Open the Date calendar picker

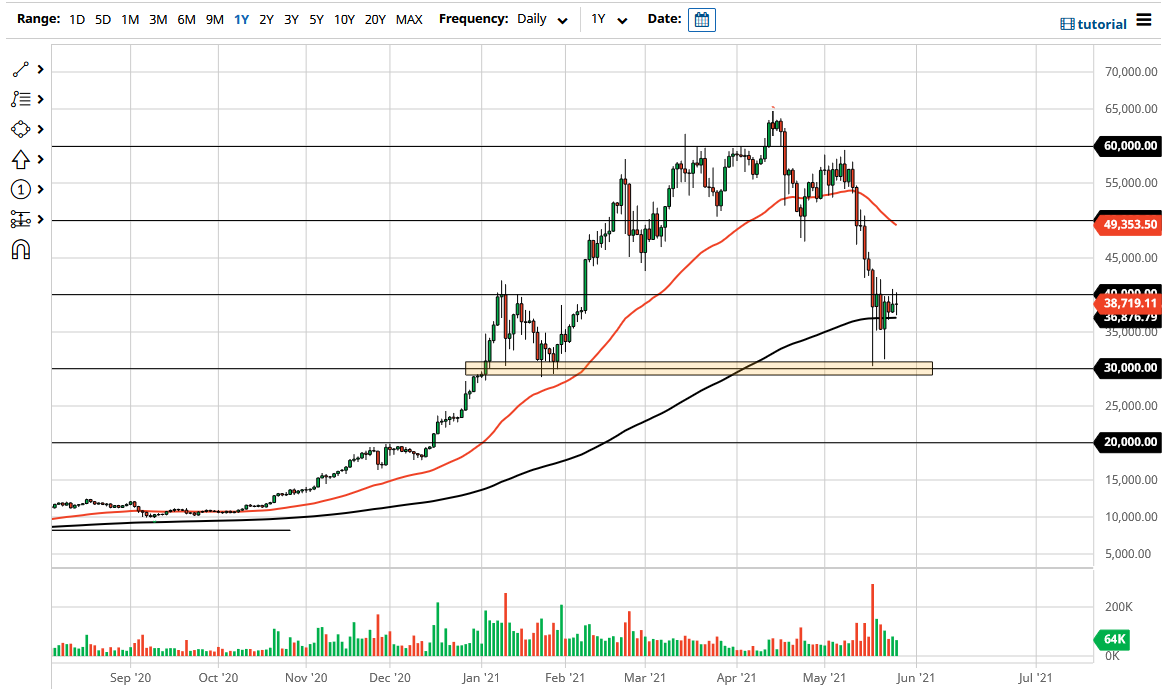coord(701,19)
